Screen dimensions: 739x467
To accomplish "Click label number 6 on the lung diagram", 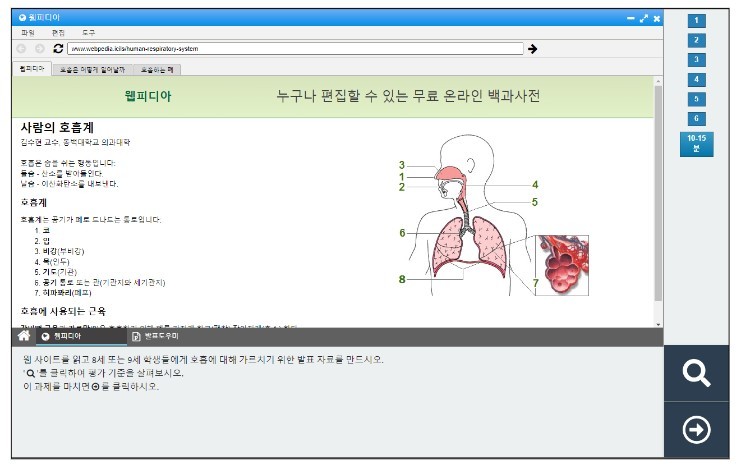I will 402,233.
